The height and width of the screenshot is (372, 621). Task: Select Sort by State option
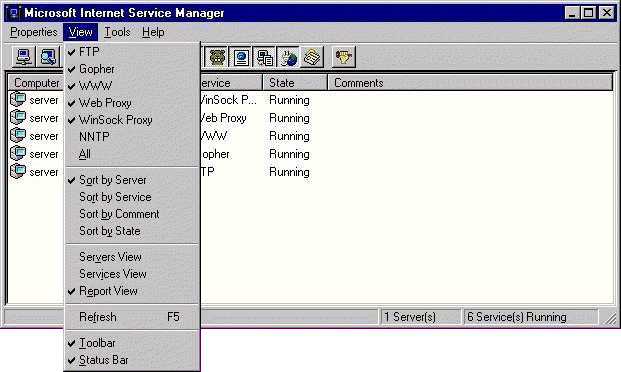pos(131,231)
